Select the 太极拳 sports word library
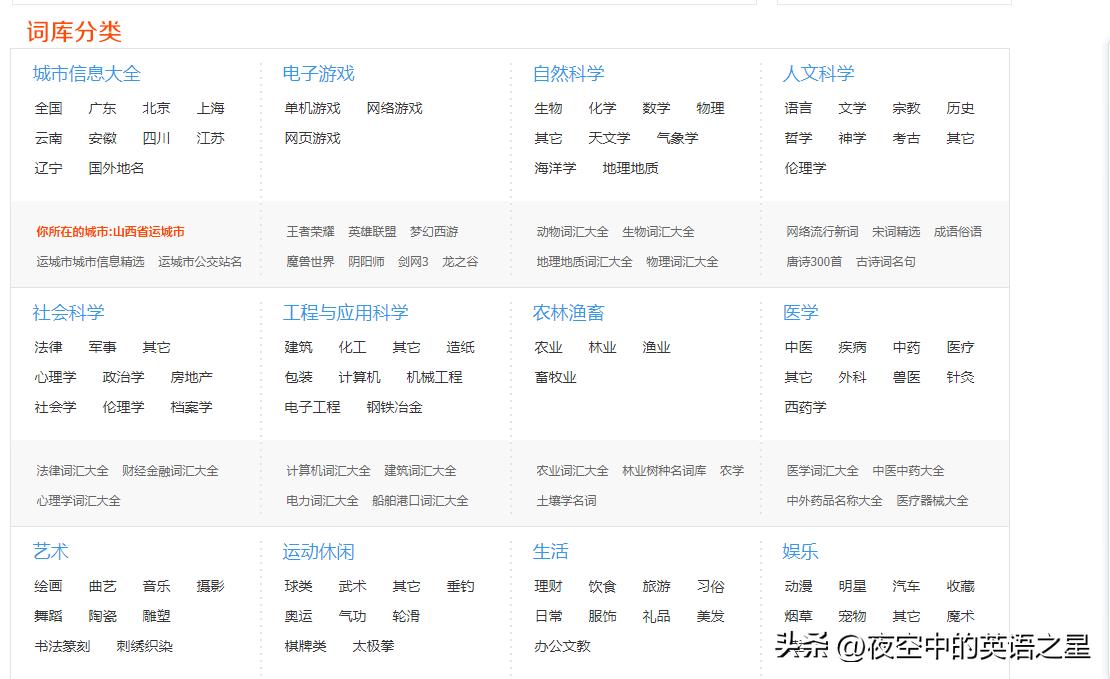The image size is (1110, 679). 372,645
